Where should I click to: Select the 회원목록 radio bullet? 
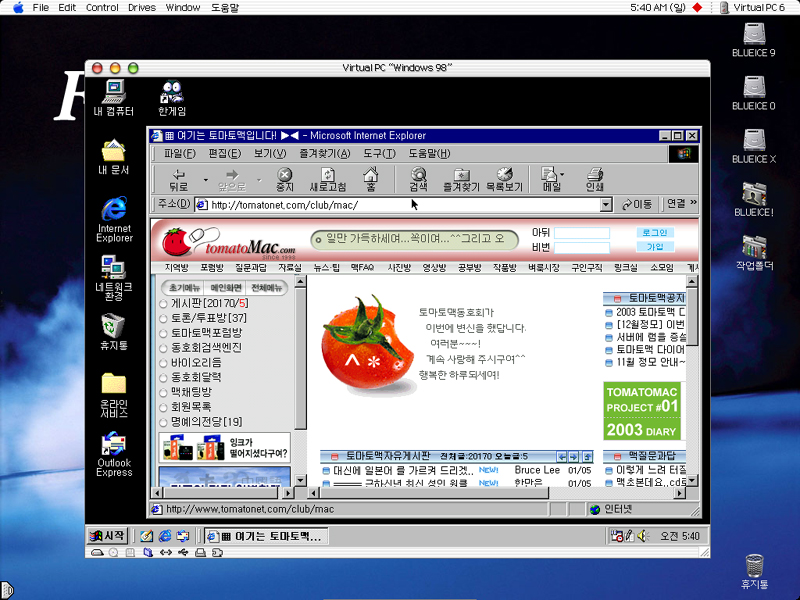(x=163, y=407)
